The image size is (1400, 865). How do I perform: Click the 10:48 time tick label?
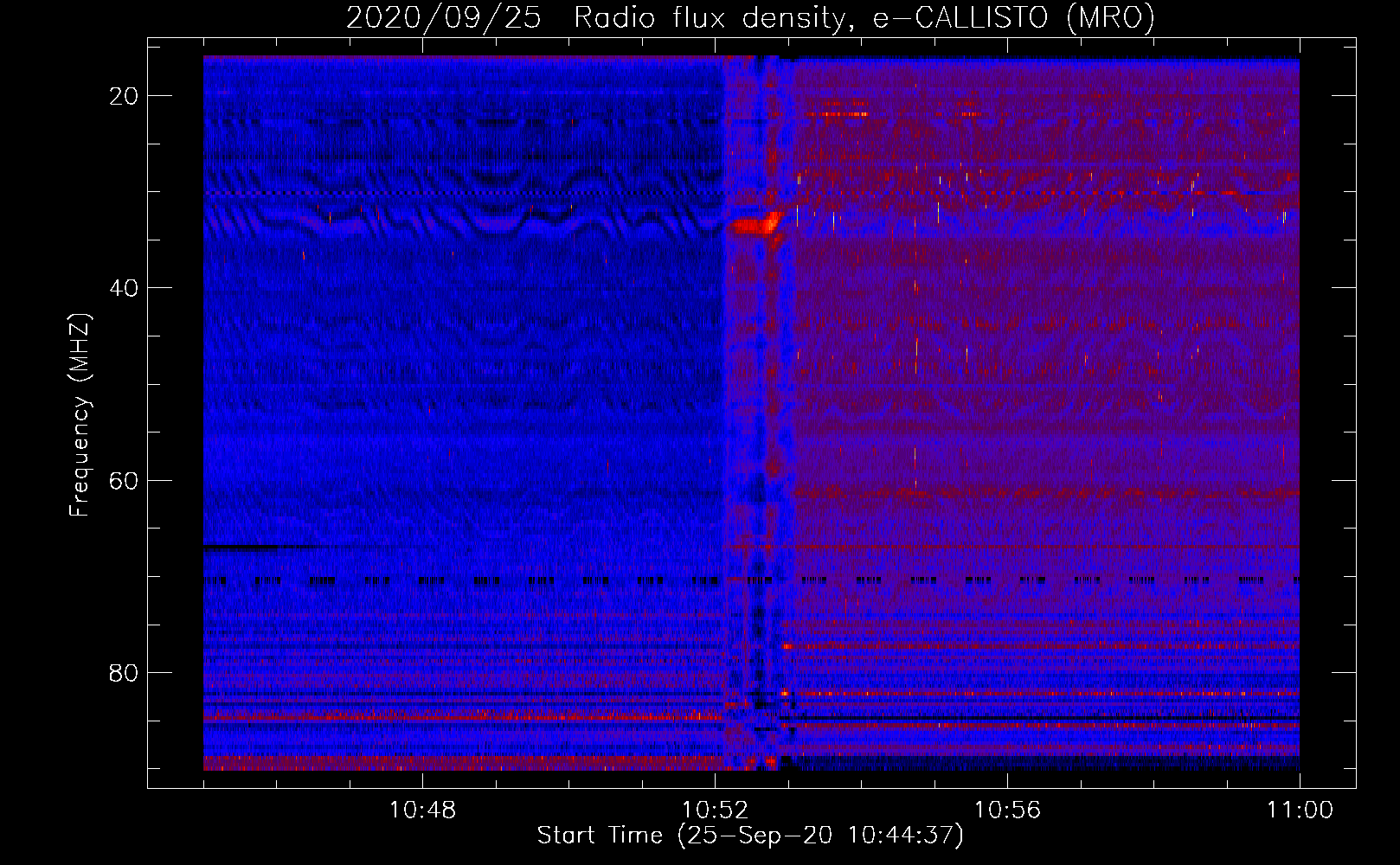click(x=422, y=811)
